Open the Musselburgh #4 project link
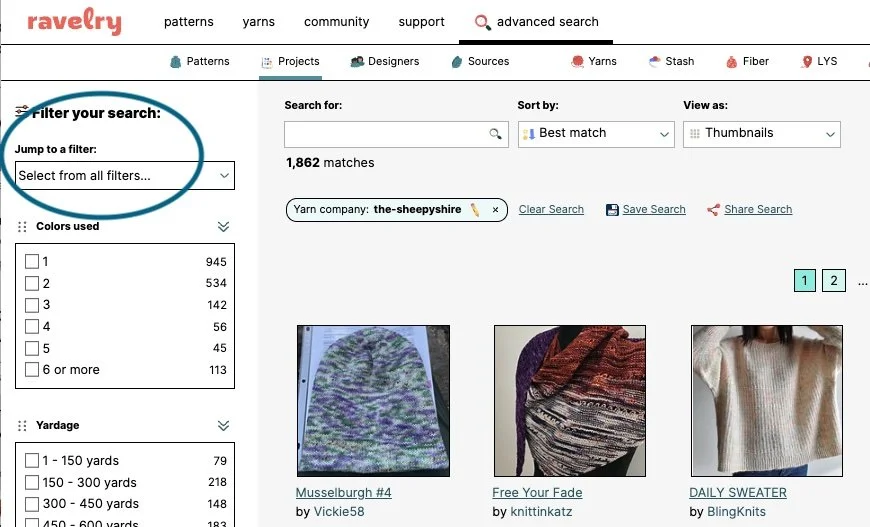Screen dimensions: 870x527 (x=343, y=493)
